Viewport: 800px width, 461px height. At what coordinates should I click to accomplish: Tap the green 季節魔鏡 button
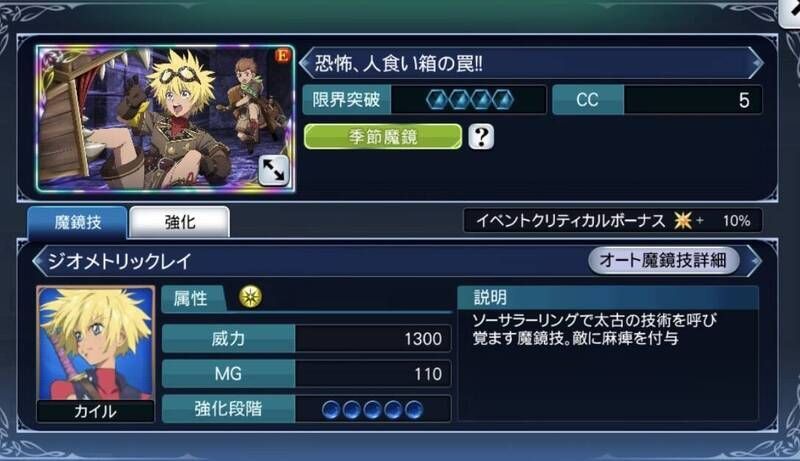[383, 137]
